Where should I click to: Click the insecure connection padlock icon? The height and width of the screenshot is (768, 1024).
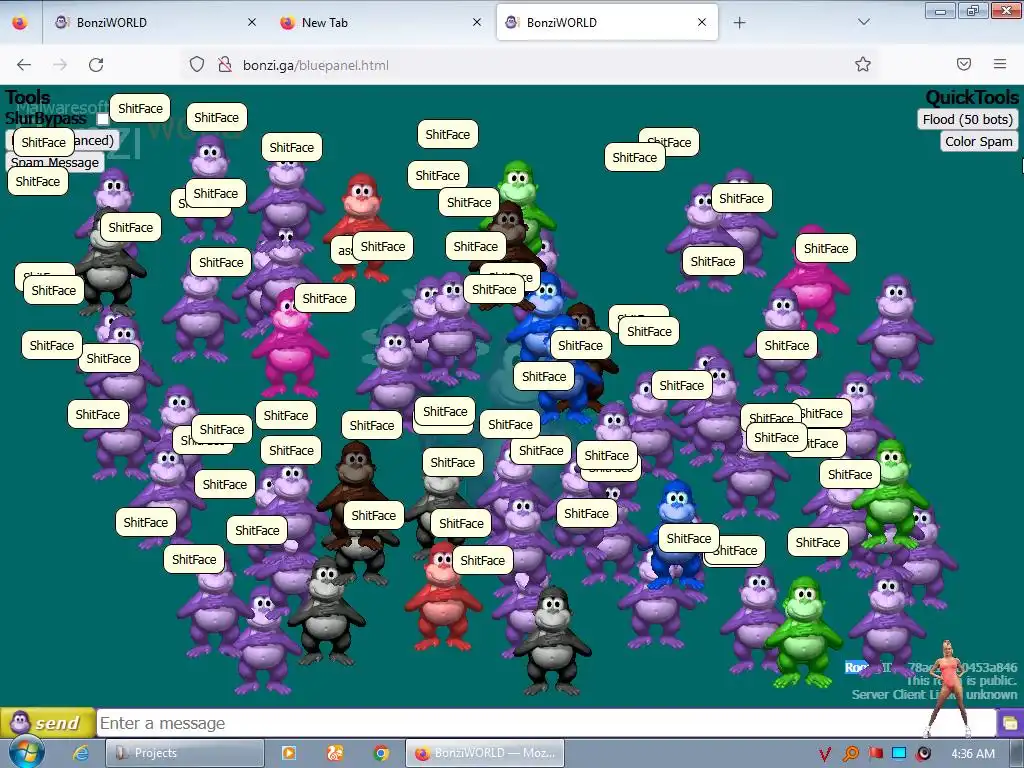225,65
